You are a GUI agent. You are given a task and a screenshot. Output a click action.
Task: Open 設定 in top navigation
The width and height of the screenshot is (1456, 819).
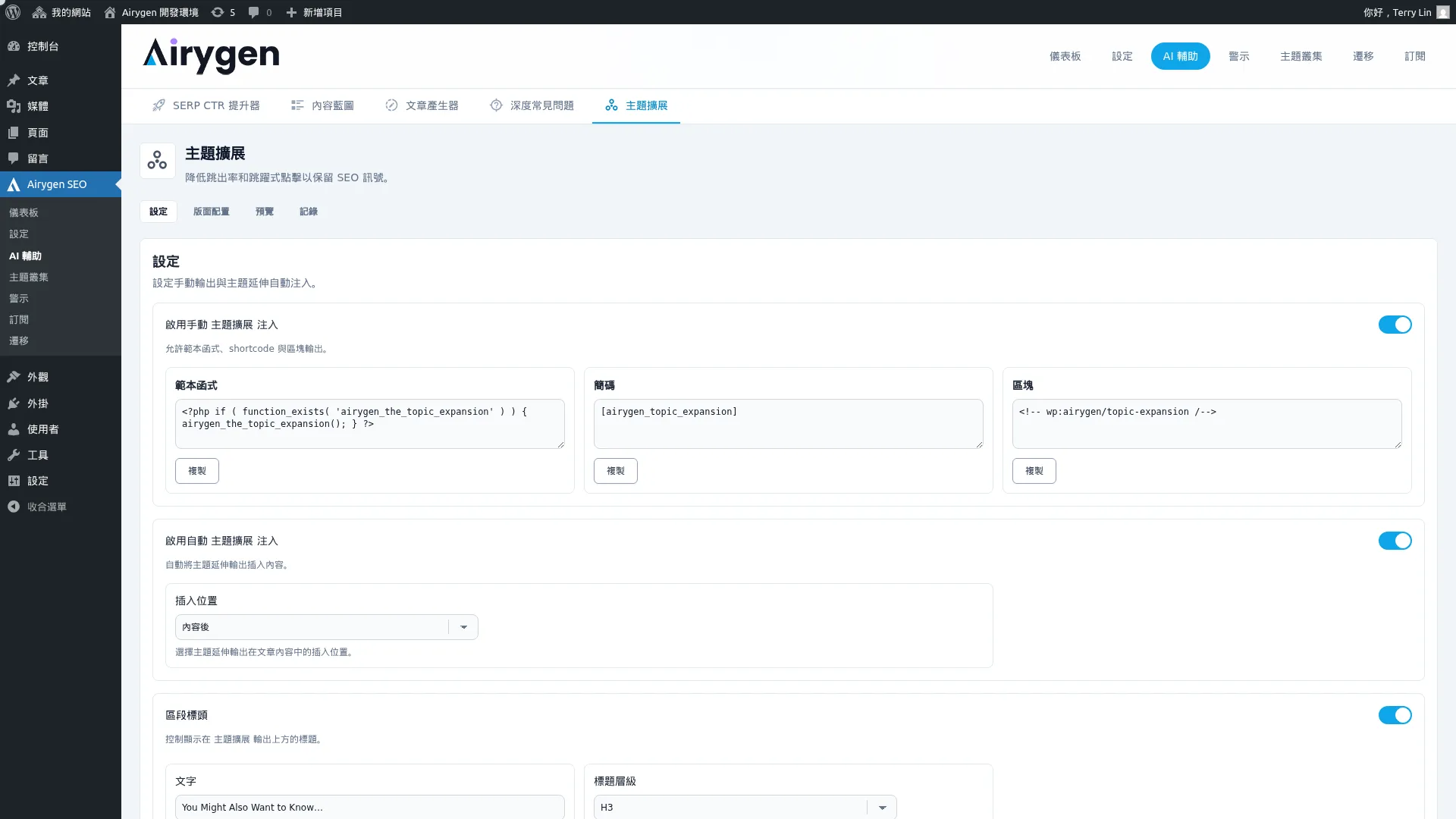[1122, 56]
